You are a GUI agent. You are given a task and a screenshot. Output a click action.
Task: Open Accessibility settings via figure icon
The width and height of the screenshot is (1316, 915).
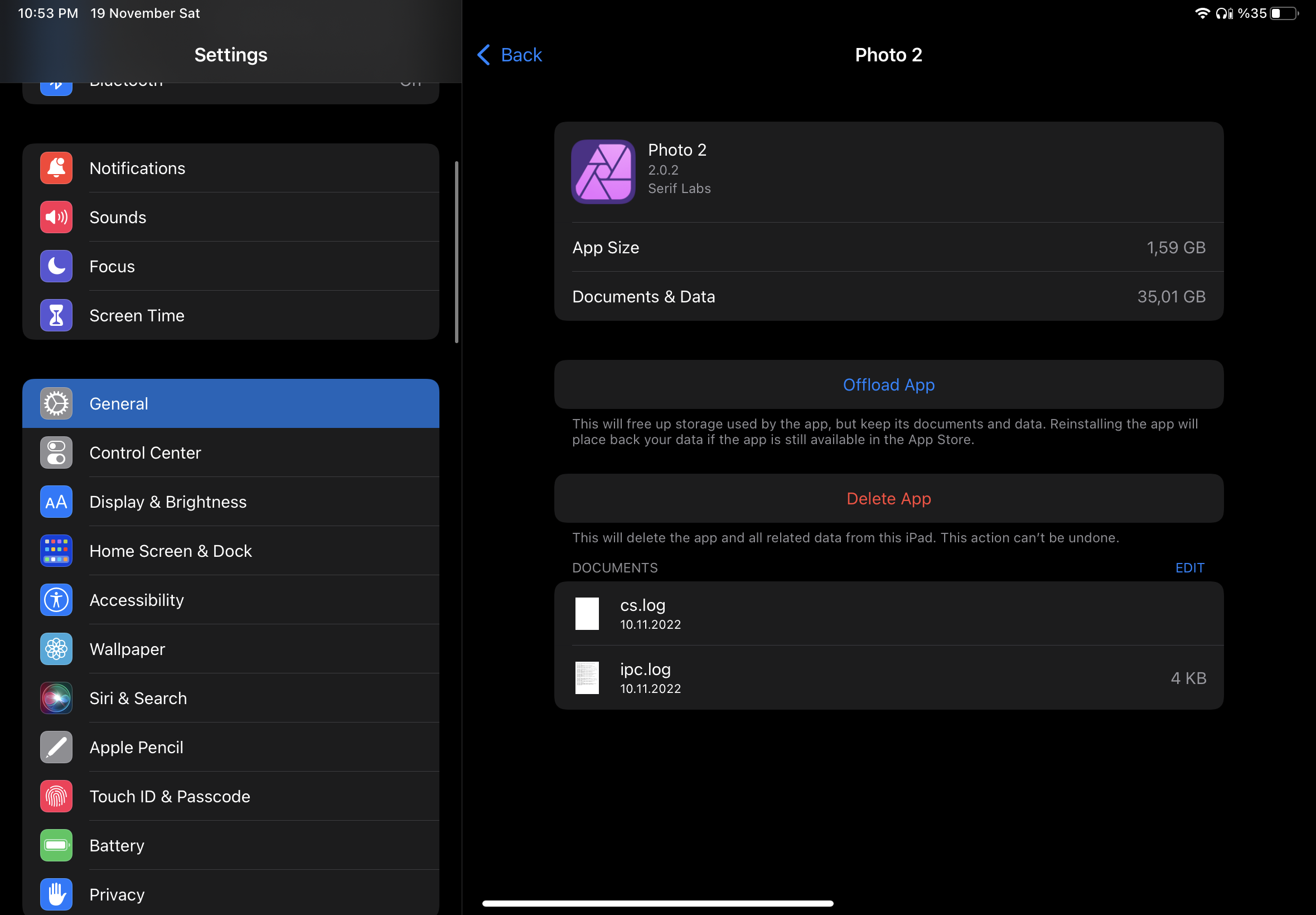pos(56,600)
